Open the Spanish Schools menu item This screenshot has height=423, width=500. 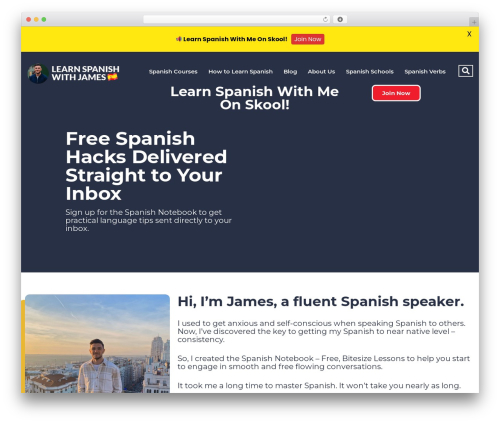coord(369,72)
